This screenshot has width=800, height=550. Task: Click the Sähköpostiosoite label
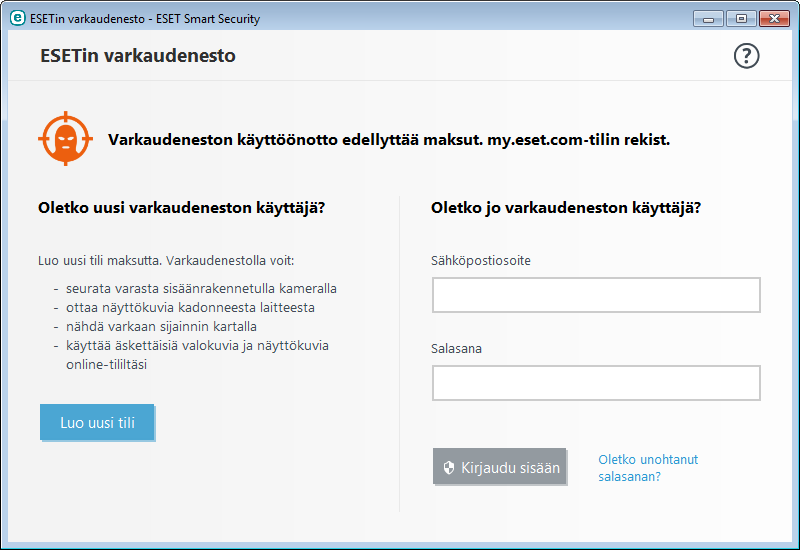point(481,261)
